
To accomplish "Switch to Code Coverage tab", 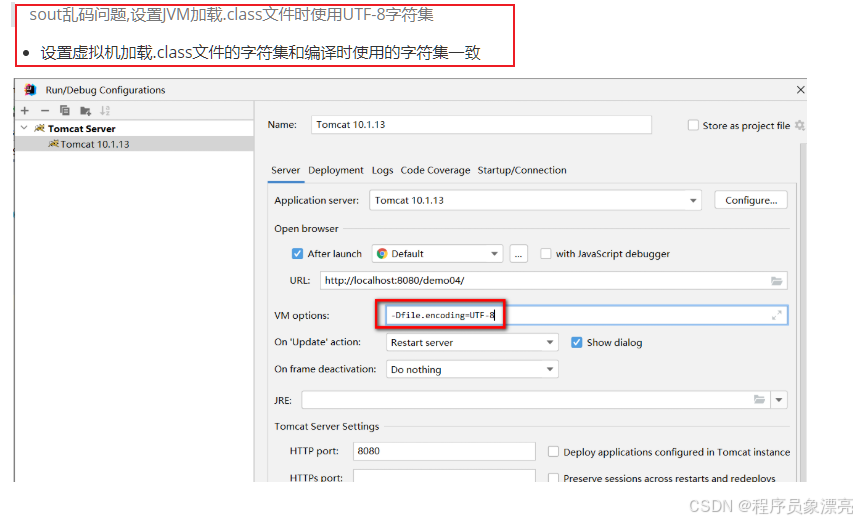I will 435,171.
